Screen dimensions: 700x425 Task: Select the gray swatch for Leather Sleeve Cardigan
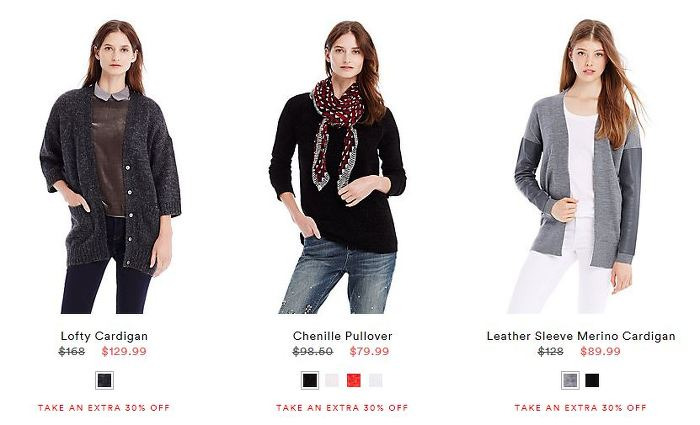pyautogui.click(x=570, y=380)
